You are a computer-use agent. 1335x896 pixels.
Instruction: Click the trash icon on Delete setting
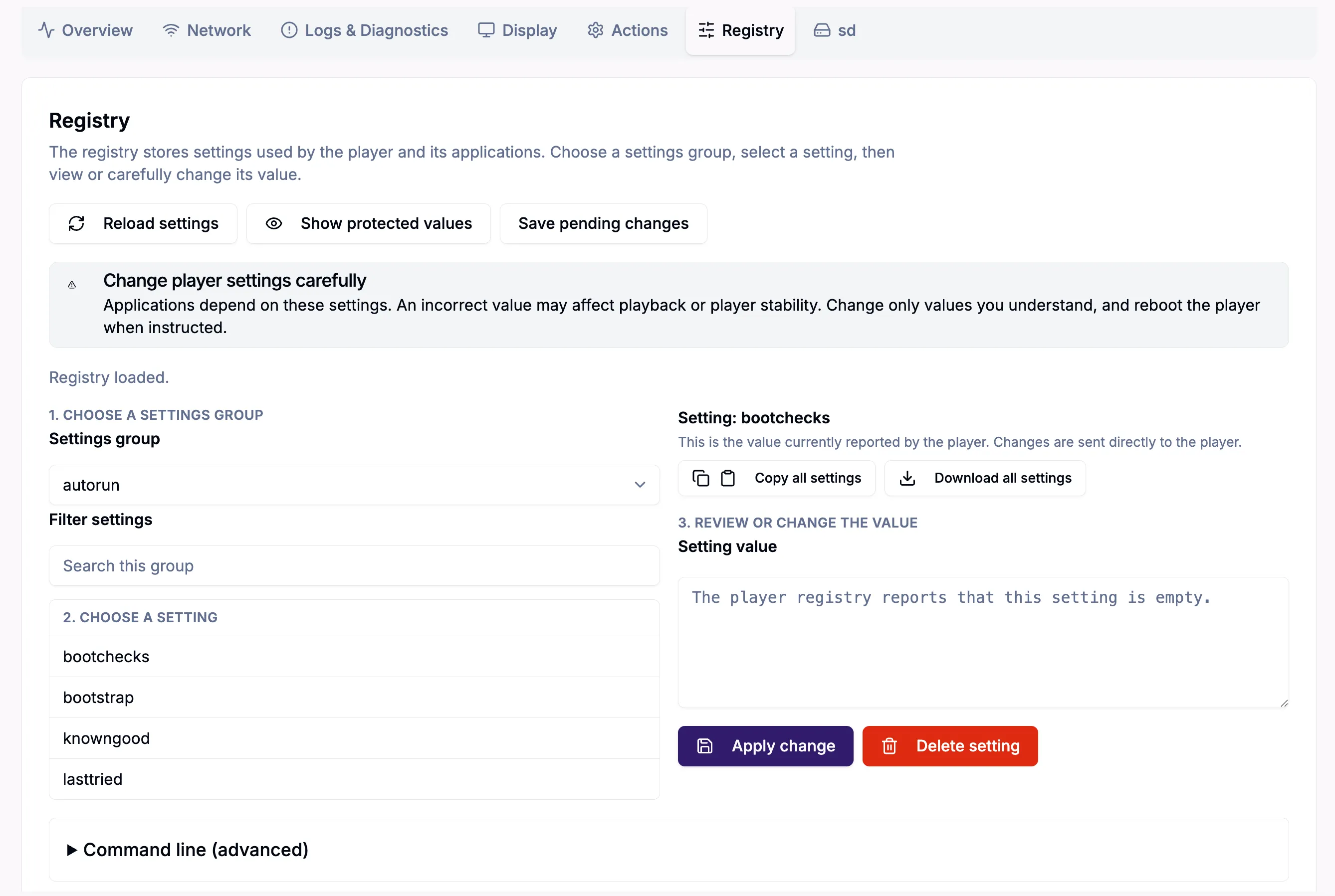click(889, 746)
